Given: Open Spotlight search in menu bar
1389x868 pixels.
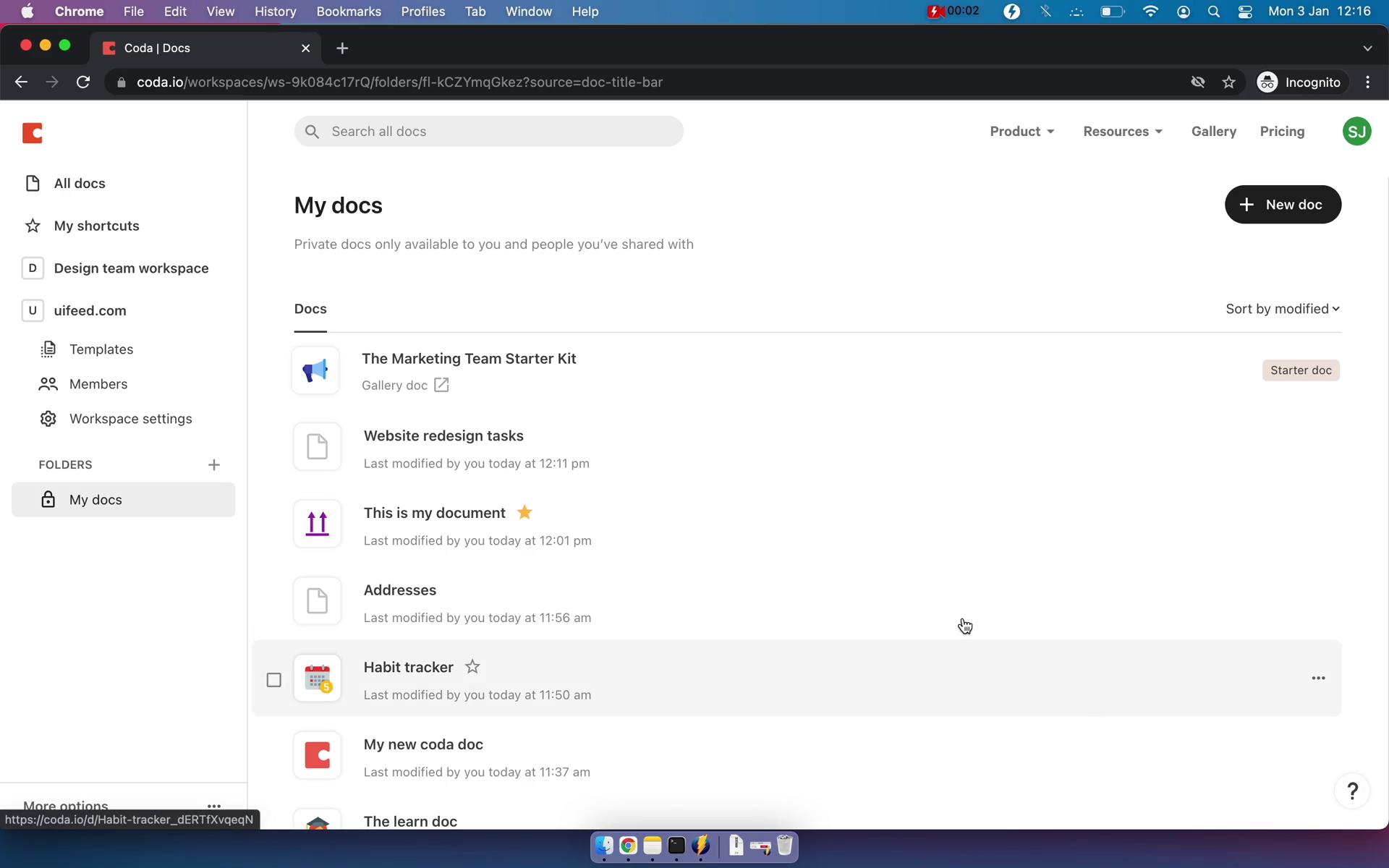Looking at the screenshot, I should pos(1214,12).
